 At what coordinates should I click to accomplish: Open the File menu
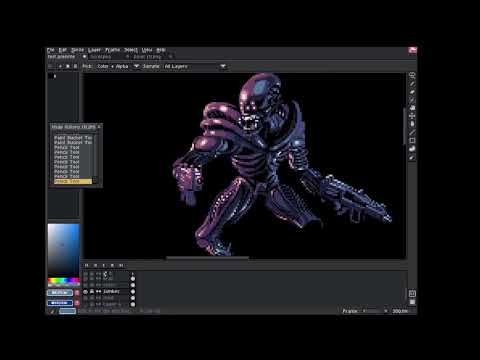[x=51, y=50]
